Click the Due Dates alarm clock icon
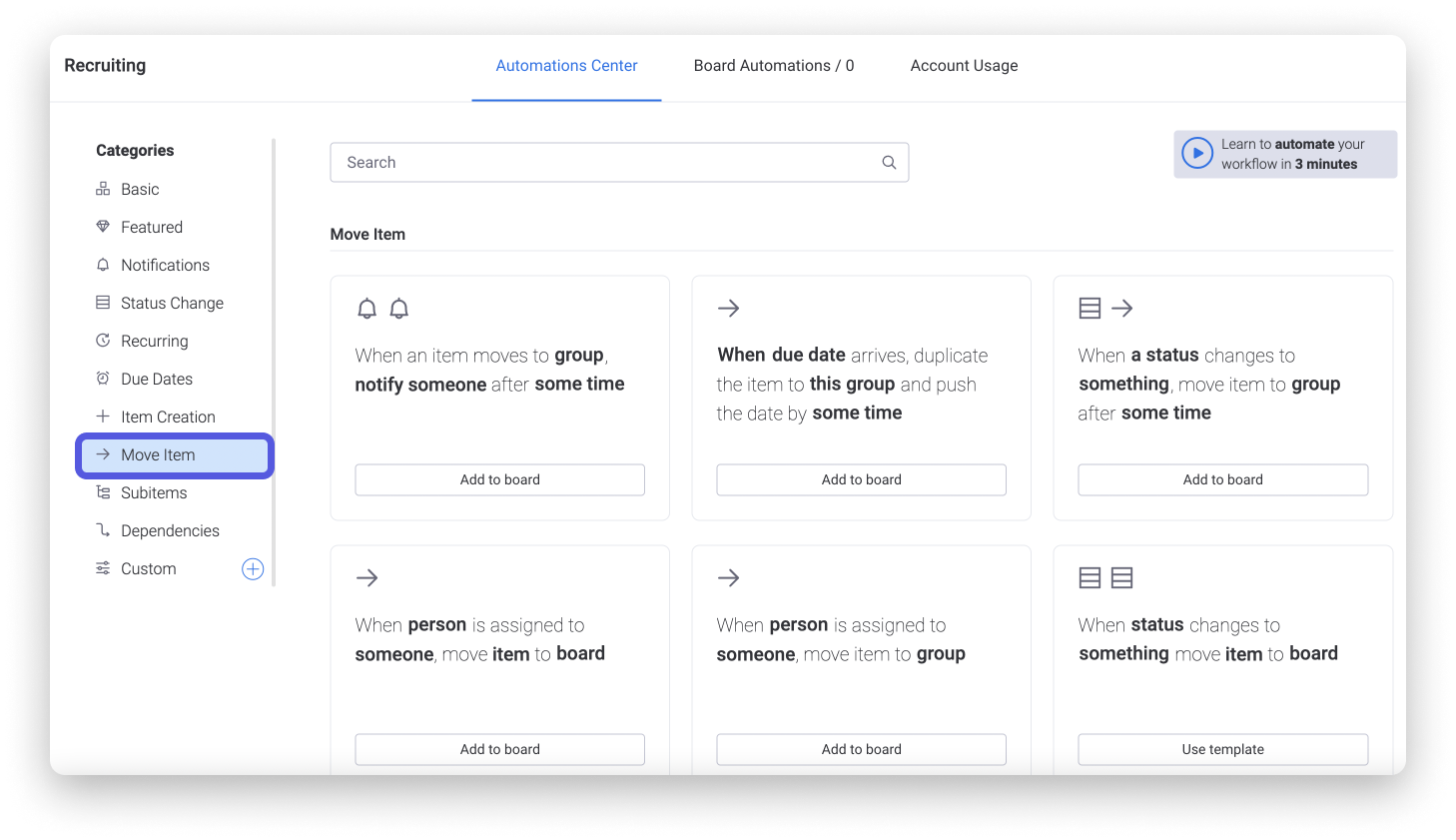This screenshot has height=840, width=1456. tap(103, 379)
